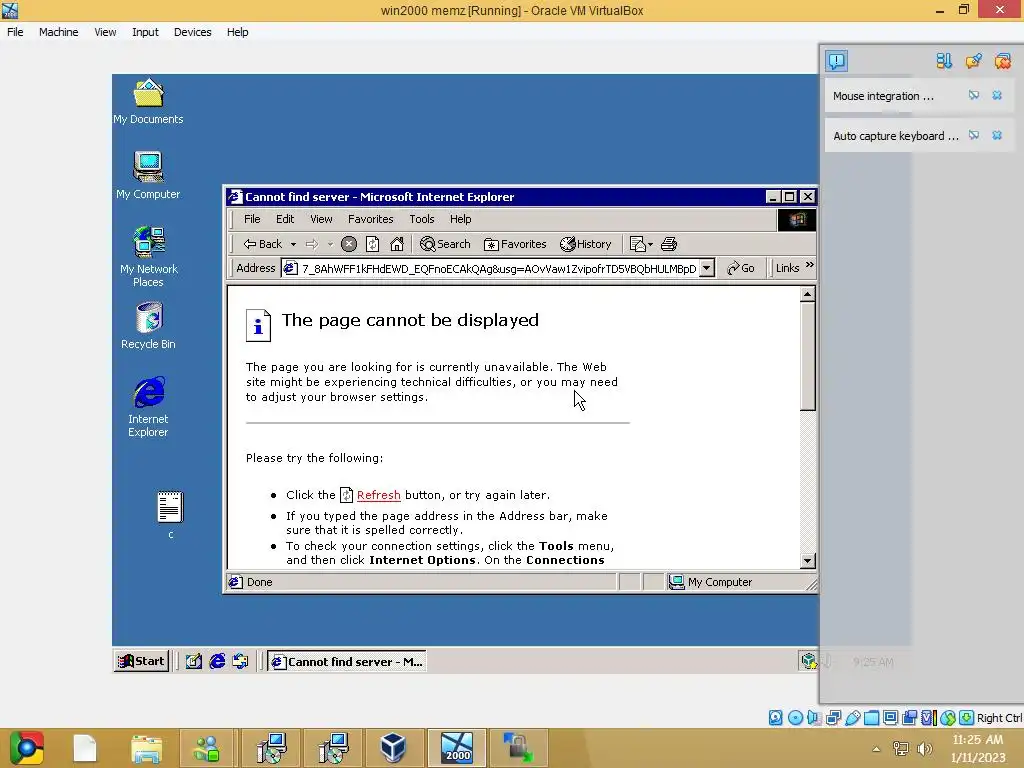Click the page scrollbar down arrow
The width and height of the screenshot is (1024, 768).
(808, 561)
